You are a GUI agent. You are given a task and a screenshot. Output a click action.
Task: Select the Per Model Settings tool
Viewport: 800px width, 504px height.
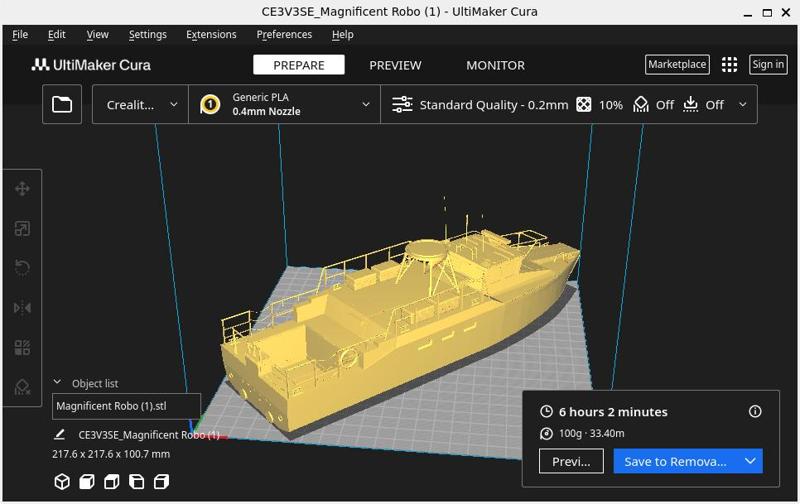(x=22, y=347)
